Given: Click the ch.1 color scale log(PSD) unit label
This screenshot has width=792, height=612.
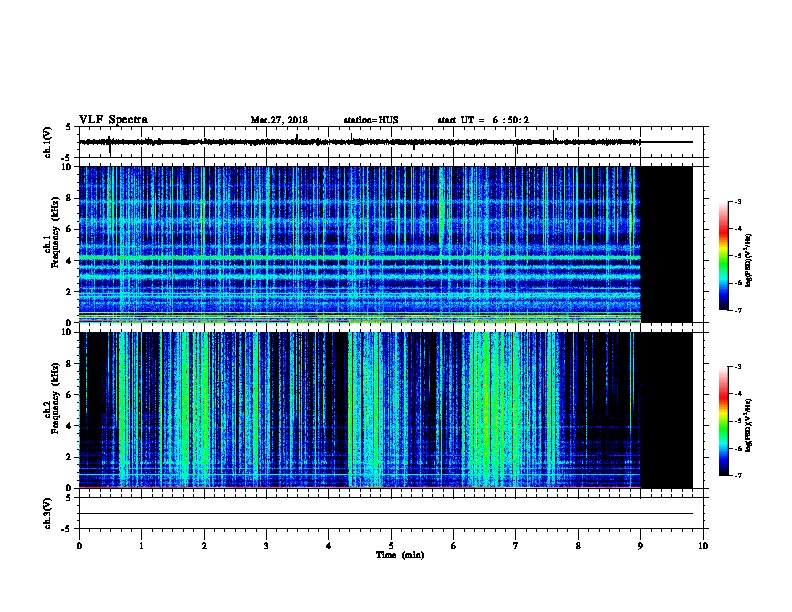Looking at the screenshot, I should pyautogui.click(x=748, y=260).
